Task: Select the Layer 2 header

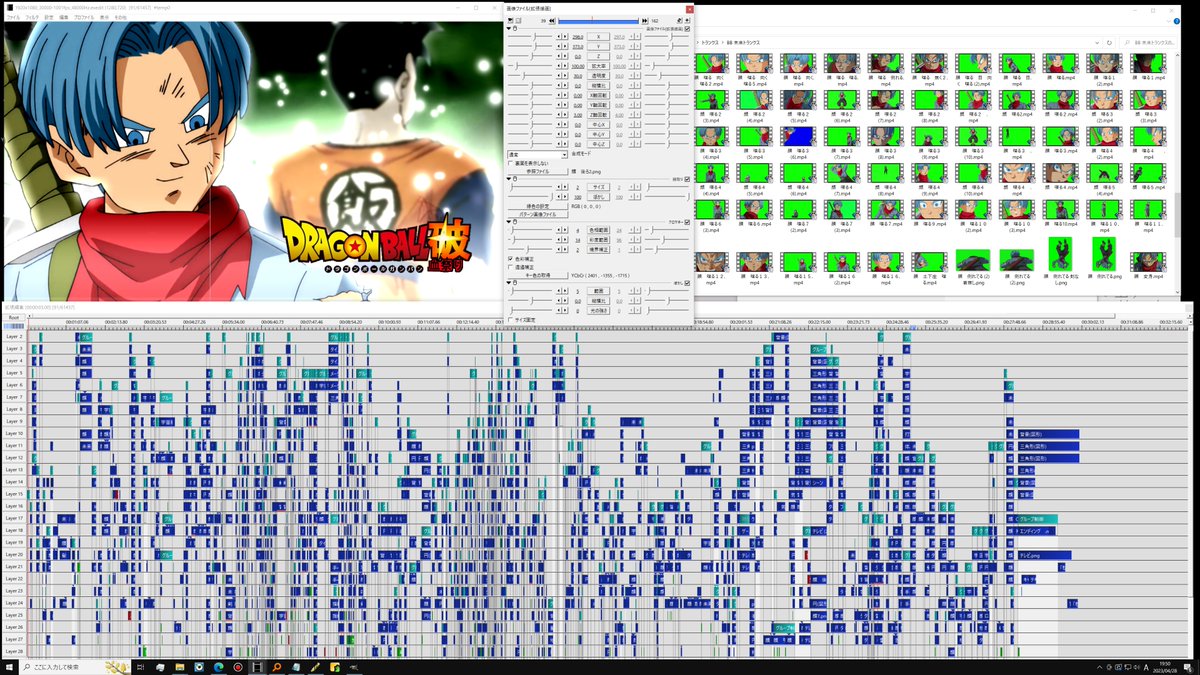Action: pos(15,337)
